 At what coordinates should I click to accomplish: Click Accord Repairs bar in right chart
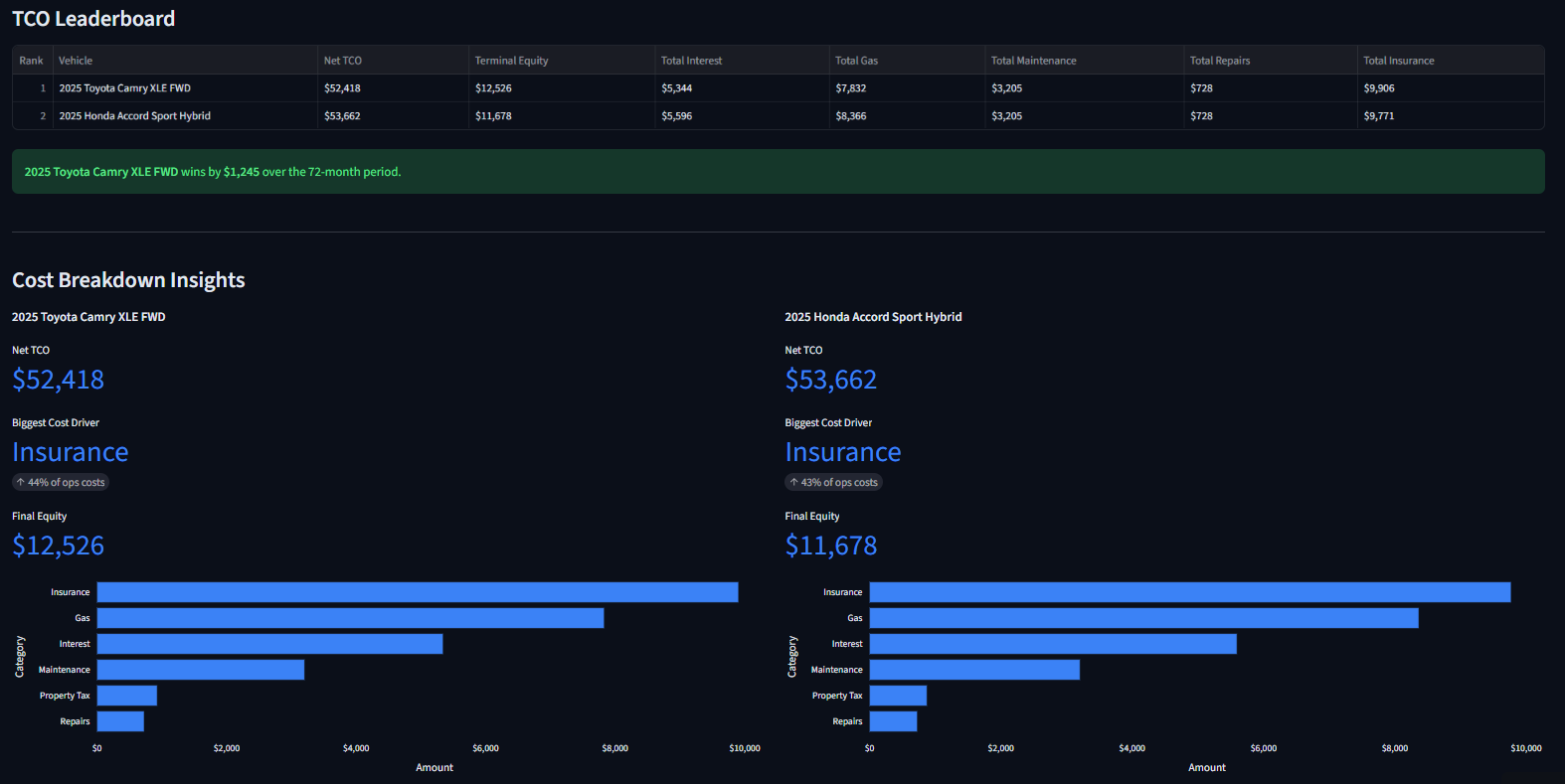[x=893, y=721]
